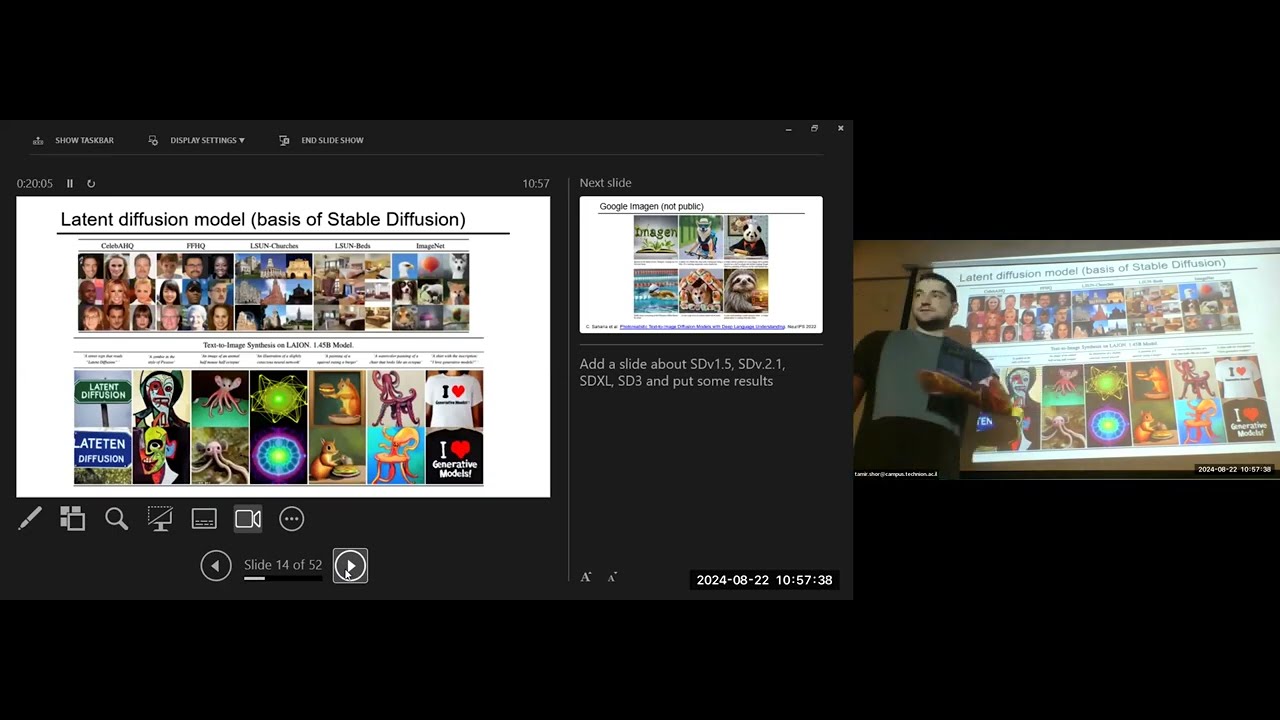Image resolution: width=1280 pixels, height=720 pixels.
Task: Click the 'Slide 14 of 52' counter
Action: (x=283, y=565)
